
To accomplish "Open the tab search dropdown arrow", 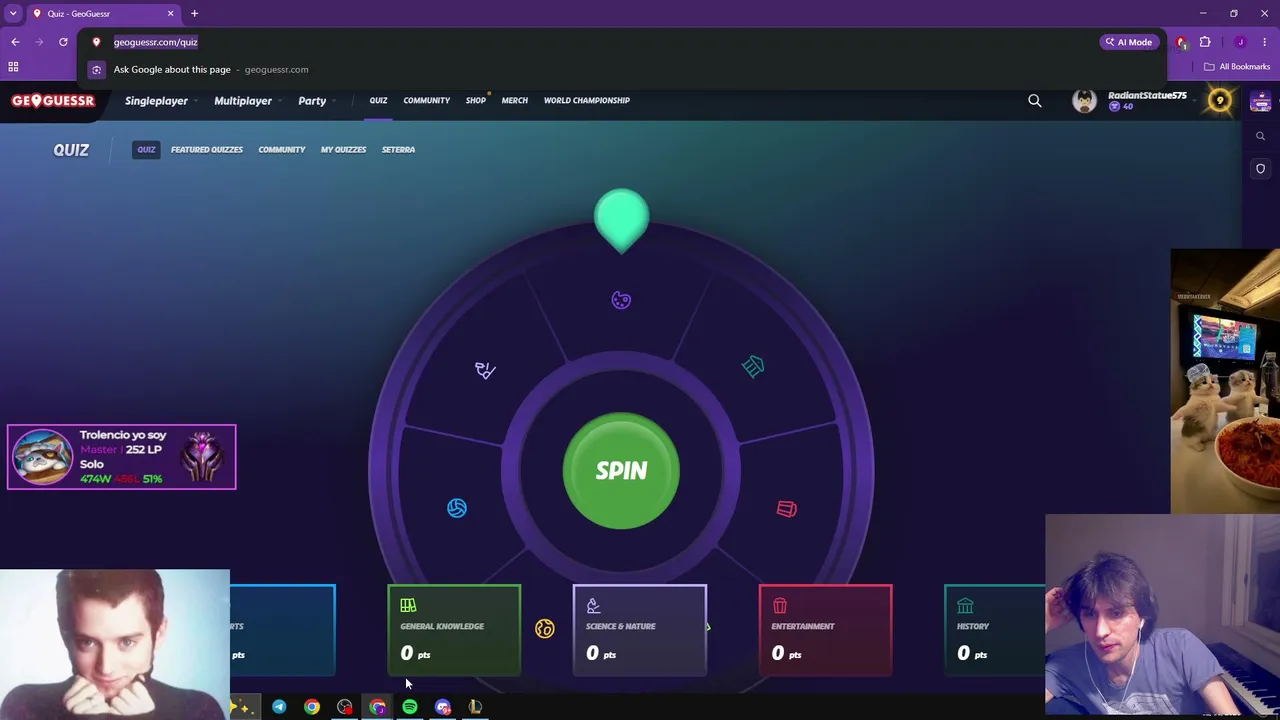I will tap(13, 14).
